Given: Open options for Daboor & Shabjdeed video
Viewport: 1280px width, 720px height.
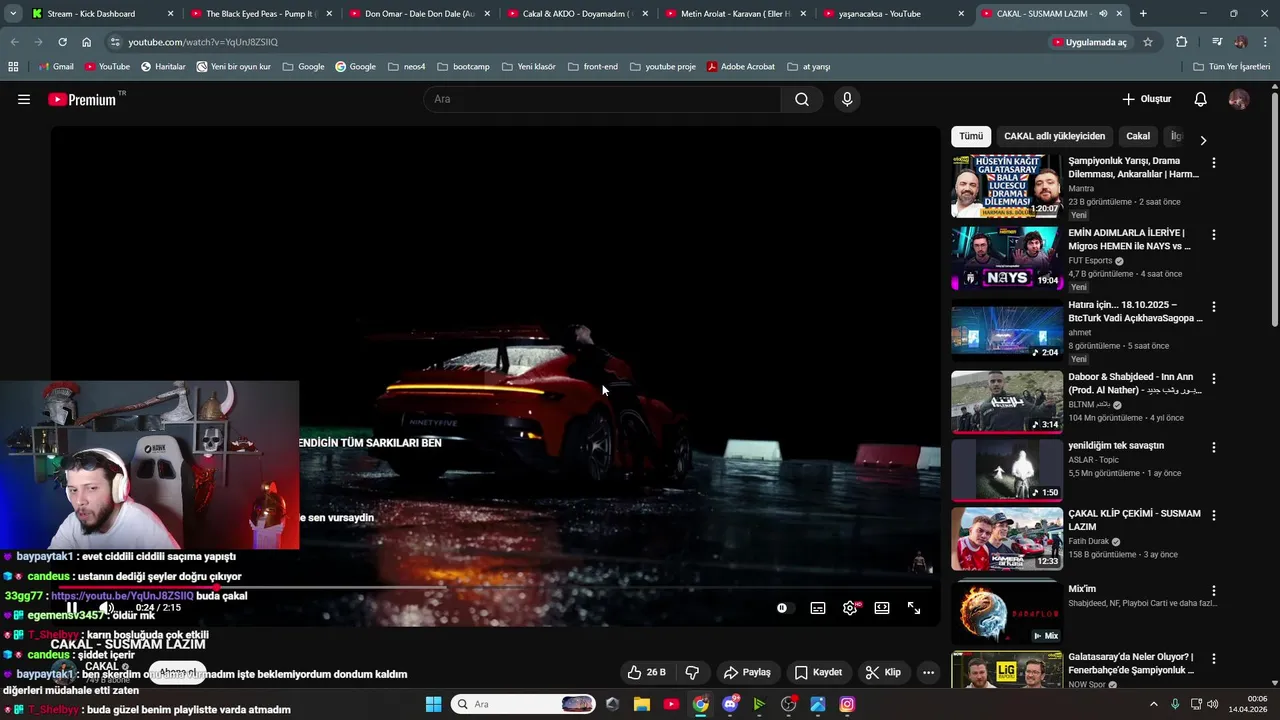Looking at the screenshot, I should 1214,379.
